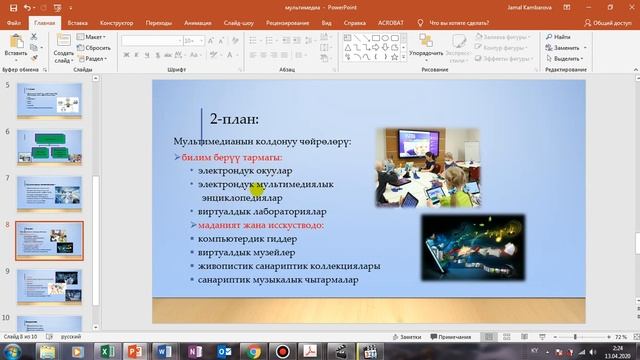
Task: Open Word from the taskbar
Action: pyautogui.click(x=165, y=351)
